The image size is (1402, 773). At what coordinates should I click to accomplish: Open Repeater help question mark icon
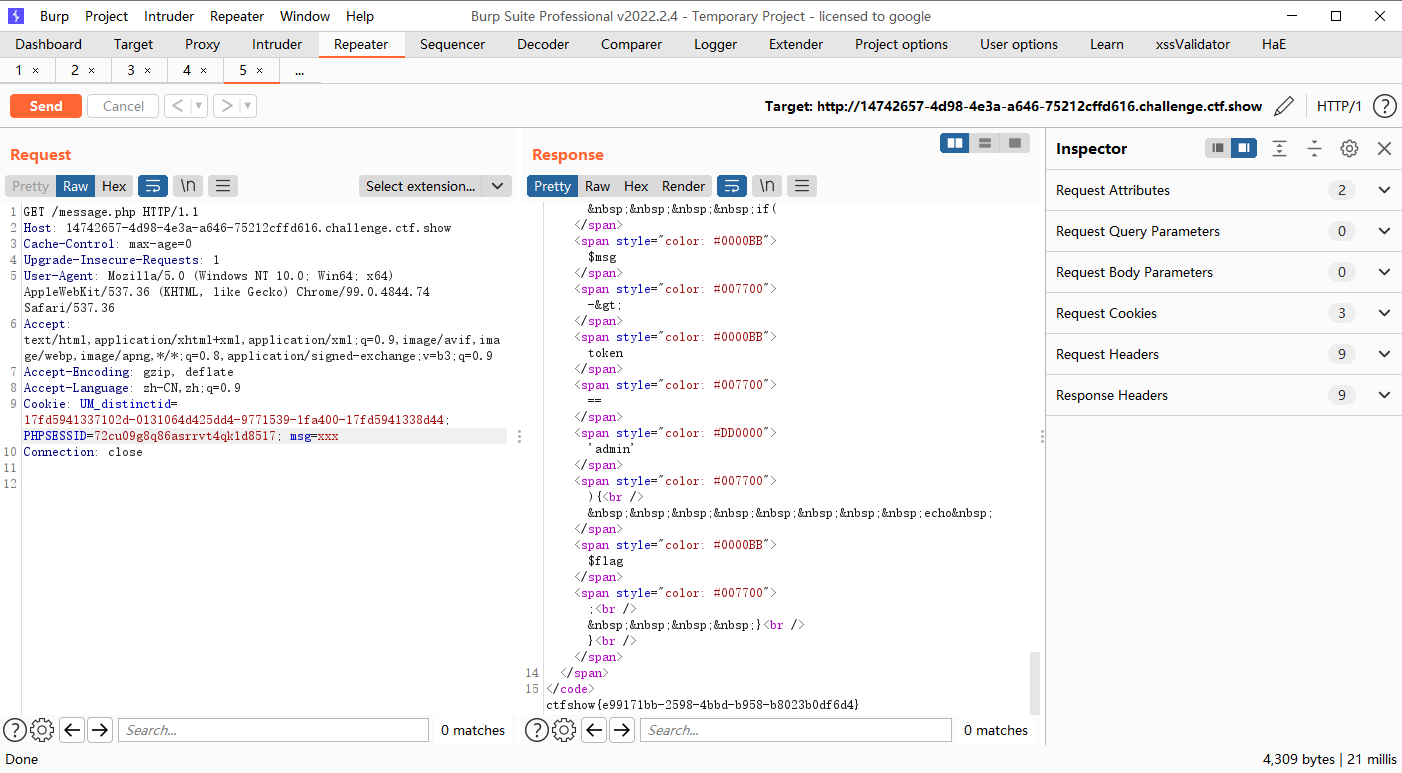point(1384,106)
